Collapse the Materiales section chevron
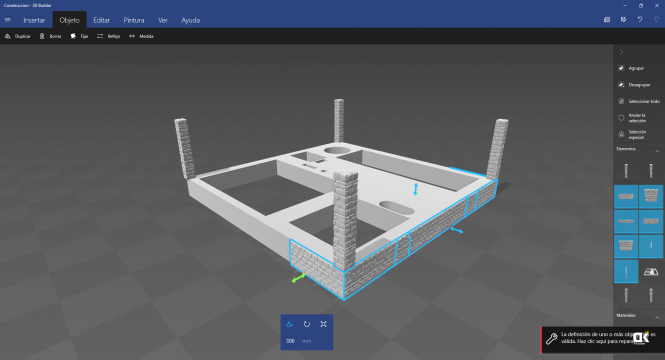The image size is (665, 360). pyautogui.click(x=657, y=318)
